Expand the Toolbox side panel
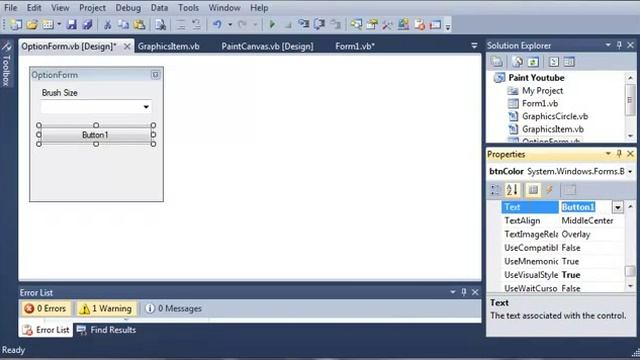The image size is (640, 360). (x=6, y=64)
